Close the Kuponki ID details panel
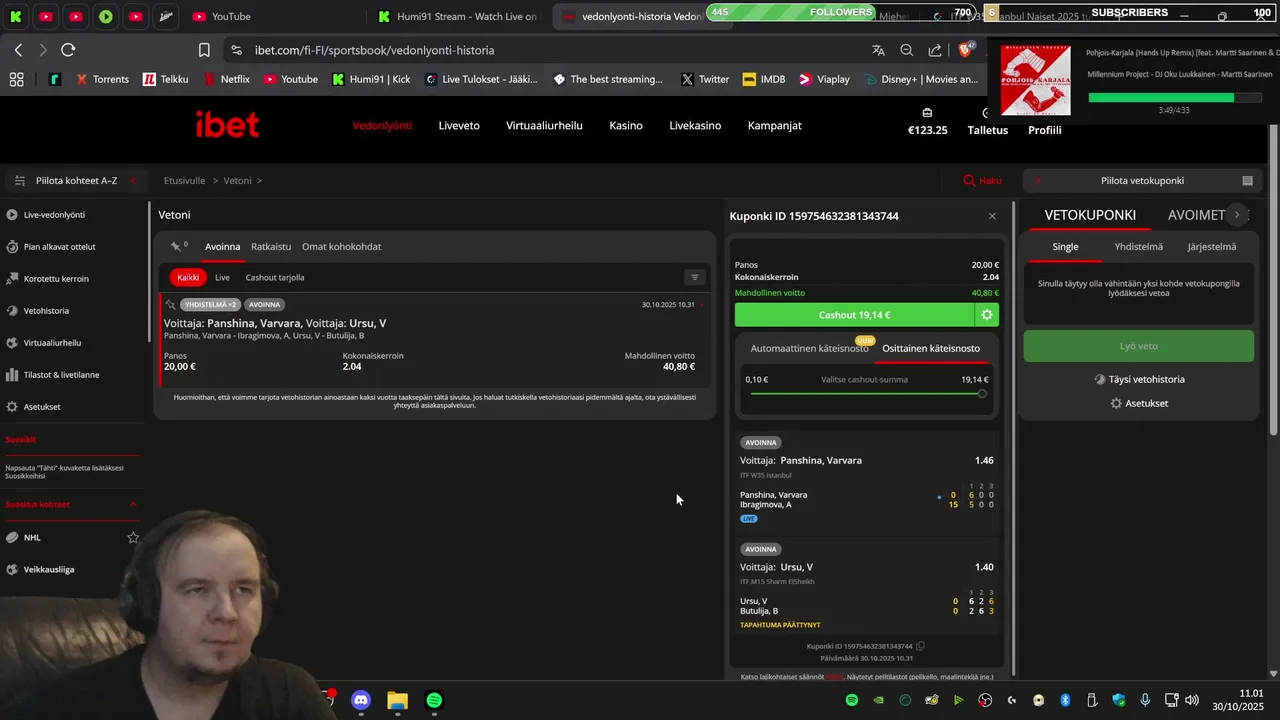This screenshot has width=1280, height=720. (992, 216)
